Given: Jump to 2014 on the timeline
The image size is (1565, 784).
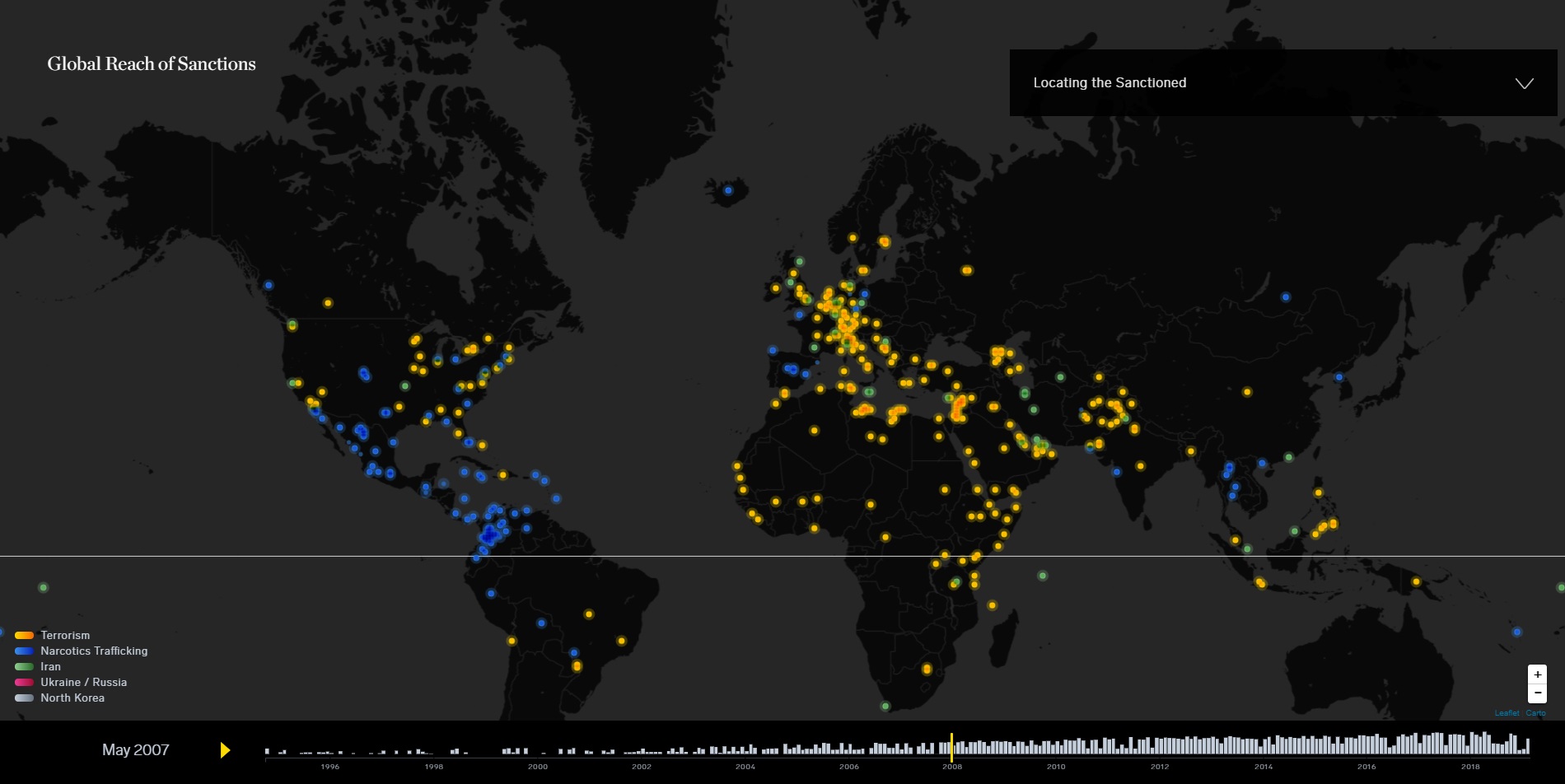Looking at the screenshot, I should point(1264,767).
